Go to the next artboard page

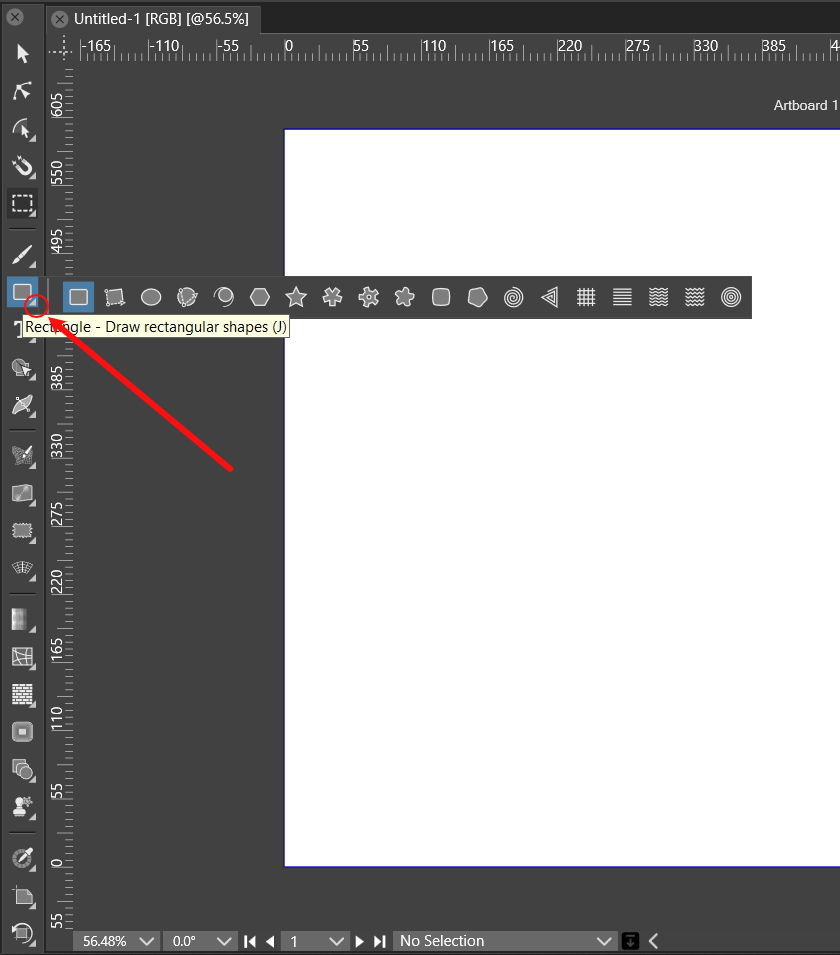(360, 941)
